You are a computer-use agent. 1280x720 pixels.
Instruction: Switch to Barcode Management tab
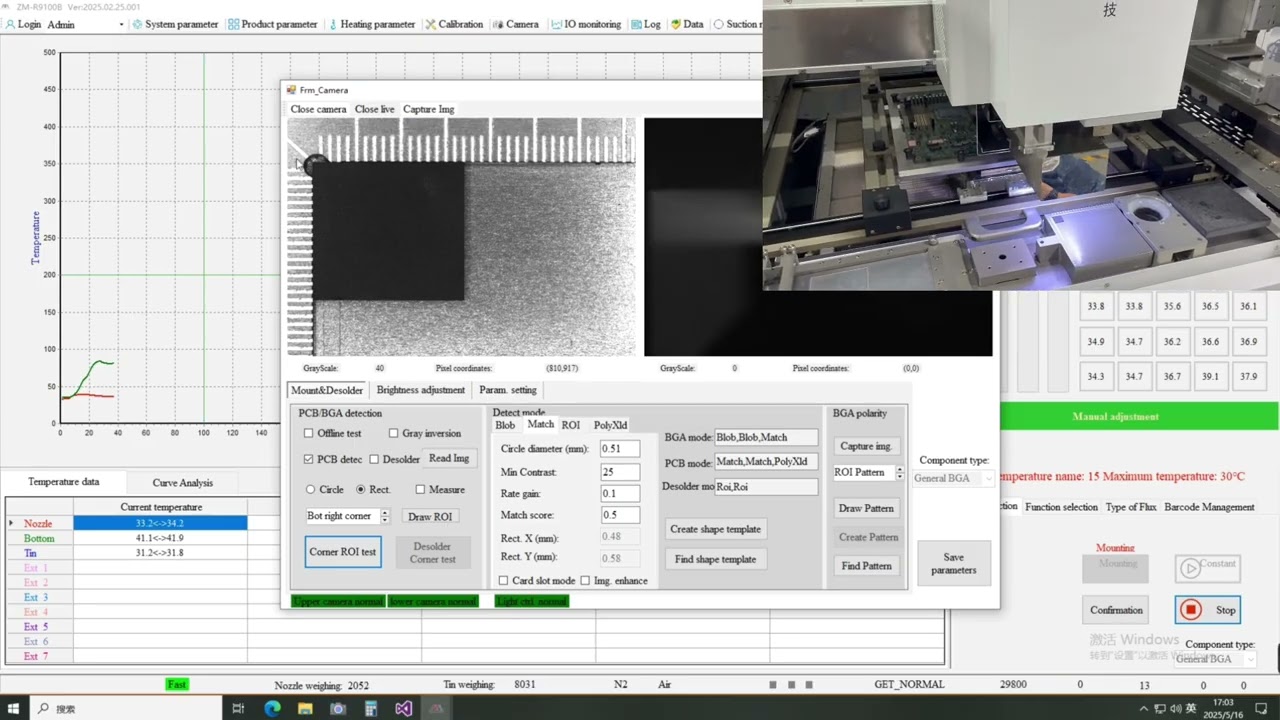pyautogui.click(x=1209, y=507)
